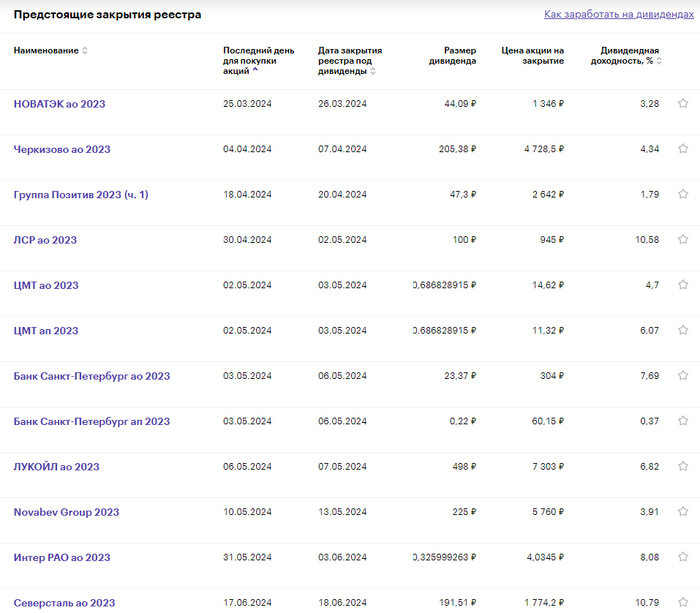Screen dimensions: 700x613
Task: Select last purchase day 30.04.2024
Action: click(x=247, y=240)
